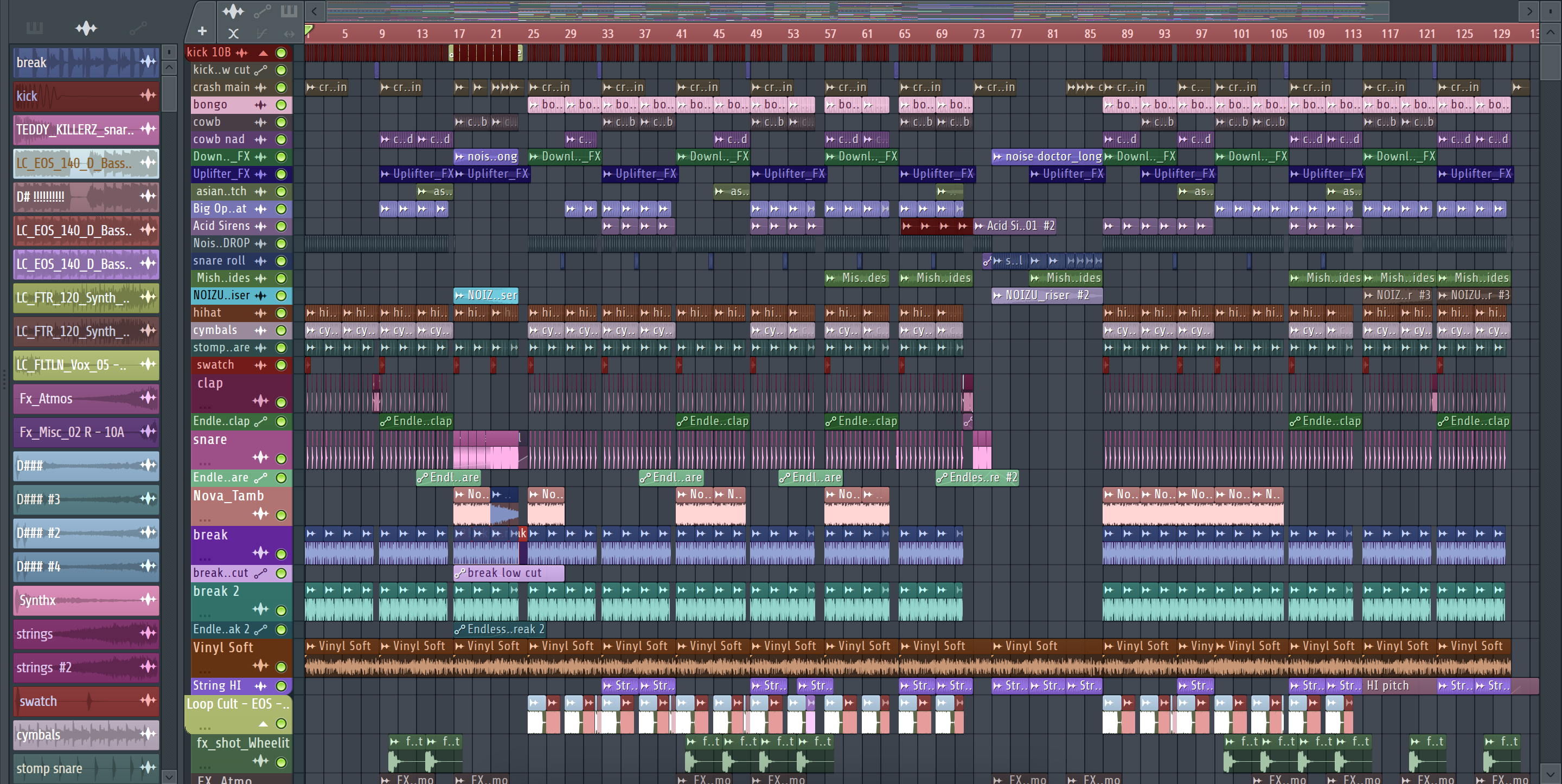Collapse the kick 10B track group

[x=263, y=53]
